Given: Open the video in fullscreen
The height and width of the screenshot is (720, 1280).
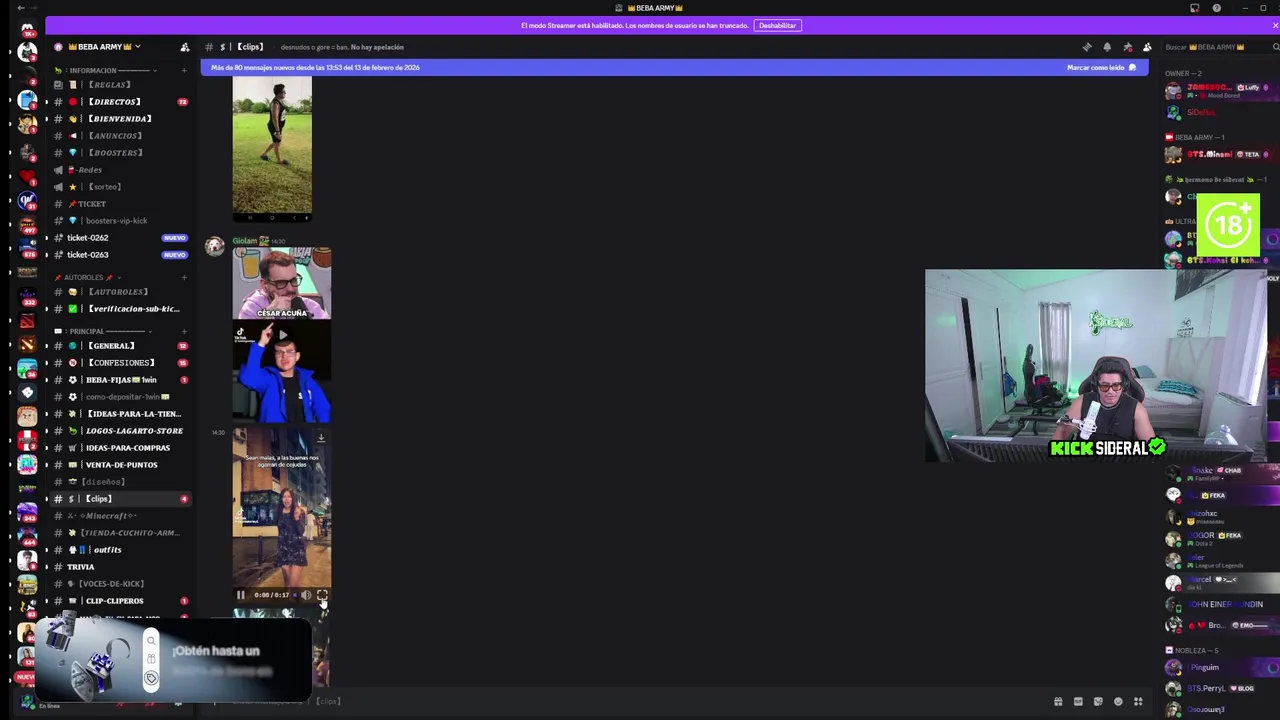Looking at the screenshot, I should tap(322, 595).
